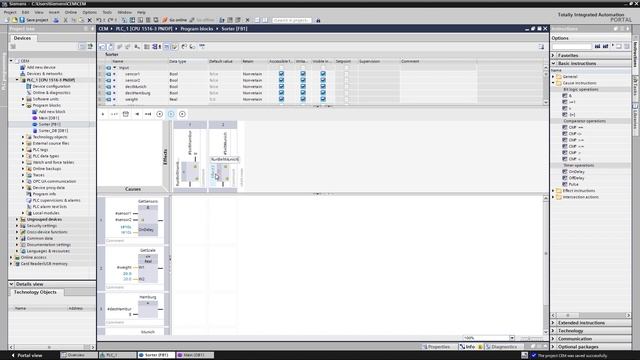This screenshot has height=360, width=640.
Task: Expand the Effect instructions folder
Action: click(x=554, y=191)
